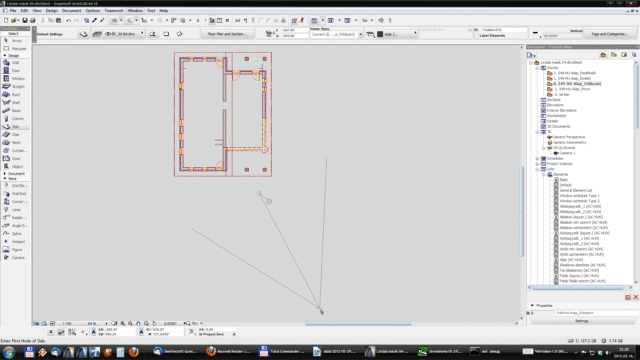Open the Window menu

[x=135, y=11]
